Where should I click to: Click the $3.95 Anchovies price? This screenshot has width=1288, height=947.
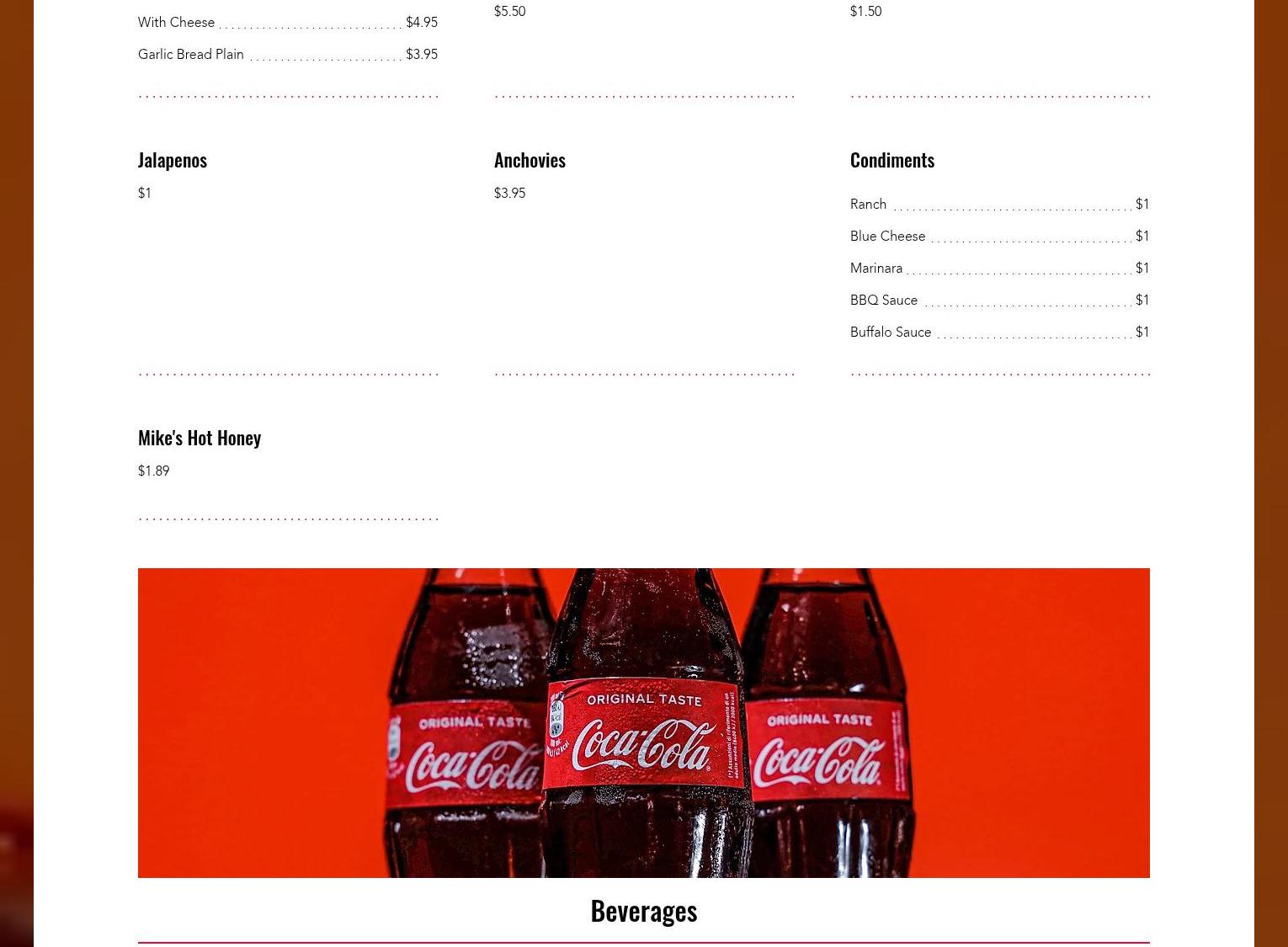(509, 193)
